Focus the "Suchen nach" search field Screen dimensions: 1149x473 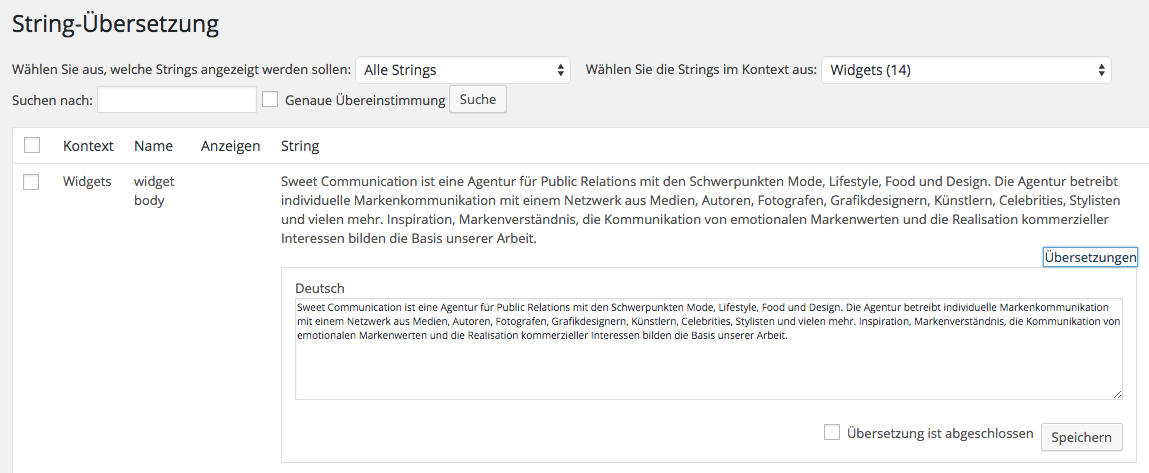[177, 100]
